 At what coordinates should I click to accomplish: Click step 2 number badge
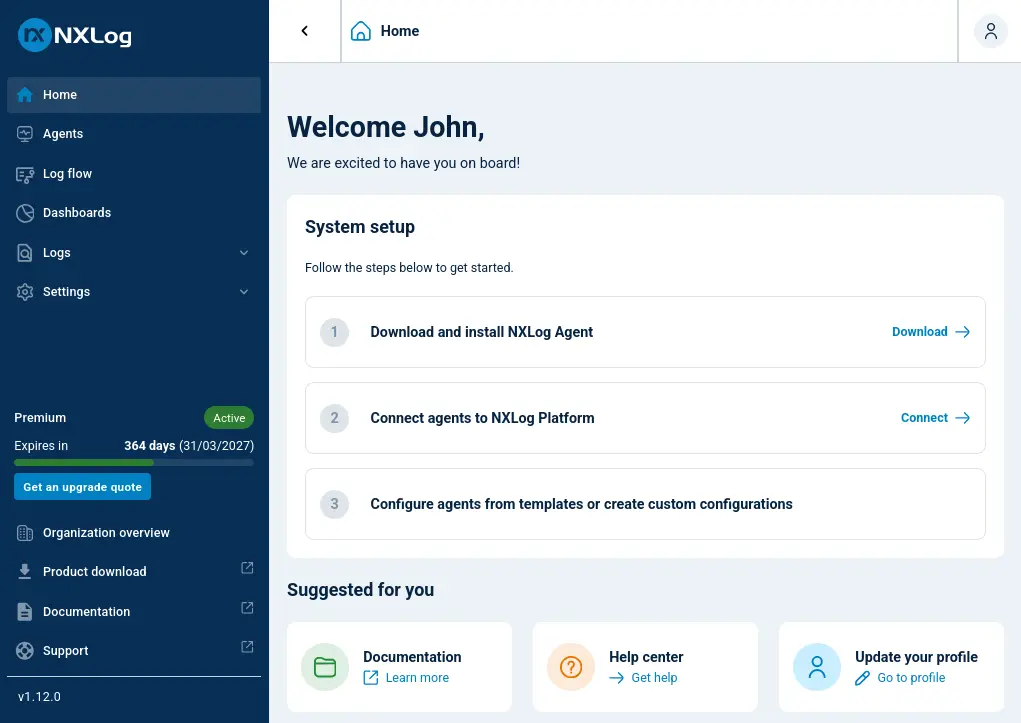[x=334, y=418]
